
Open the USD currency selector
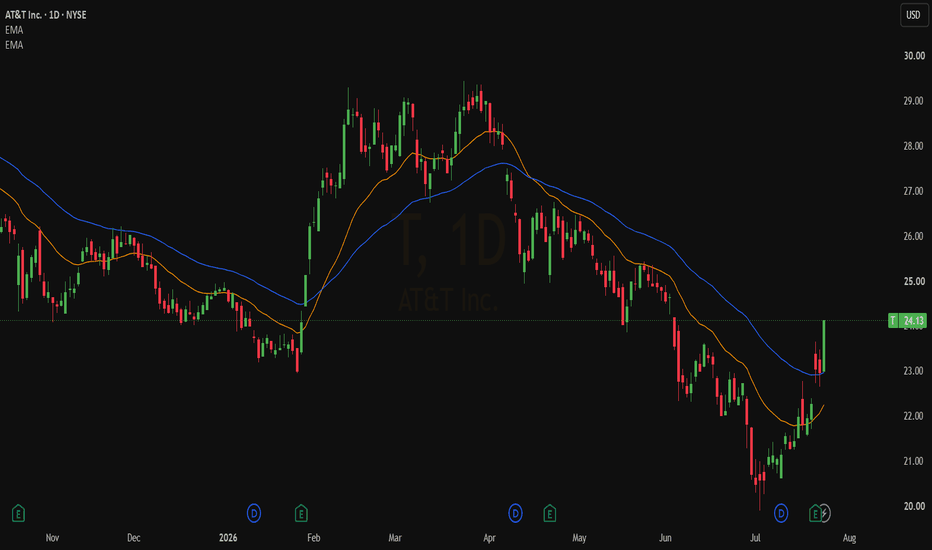tap(914, 15)
